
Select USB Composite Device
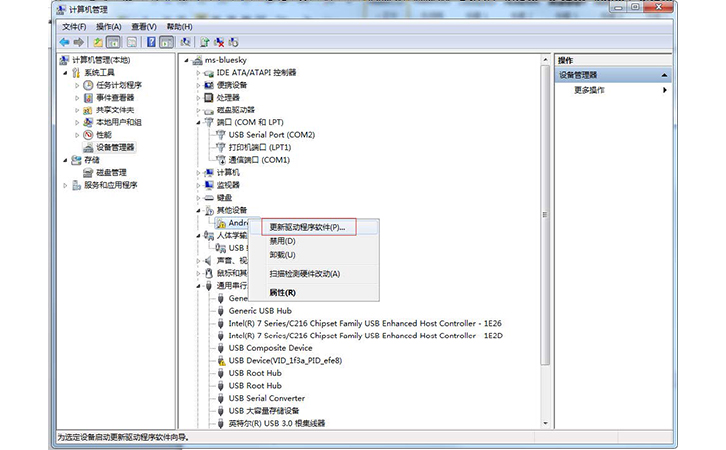pyautogui.click(x=270, y=348)
